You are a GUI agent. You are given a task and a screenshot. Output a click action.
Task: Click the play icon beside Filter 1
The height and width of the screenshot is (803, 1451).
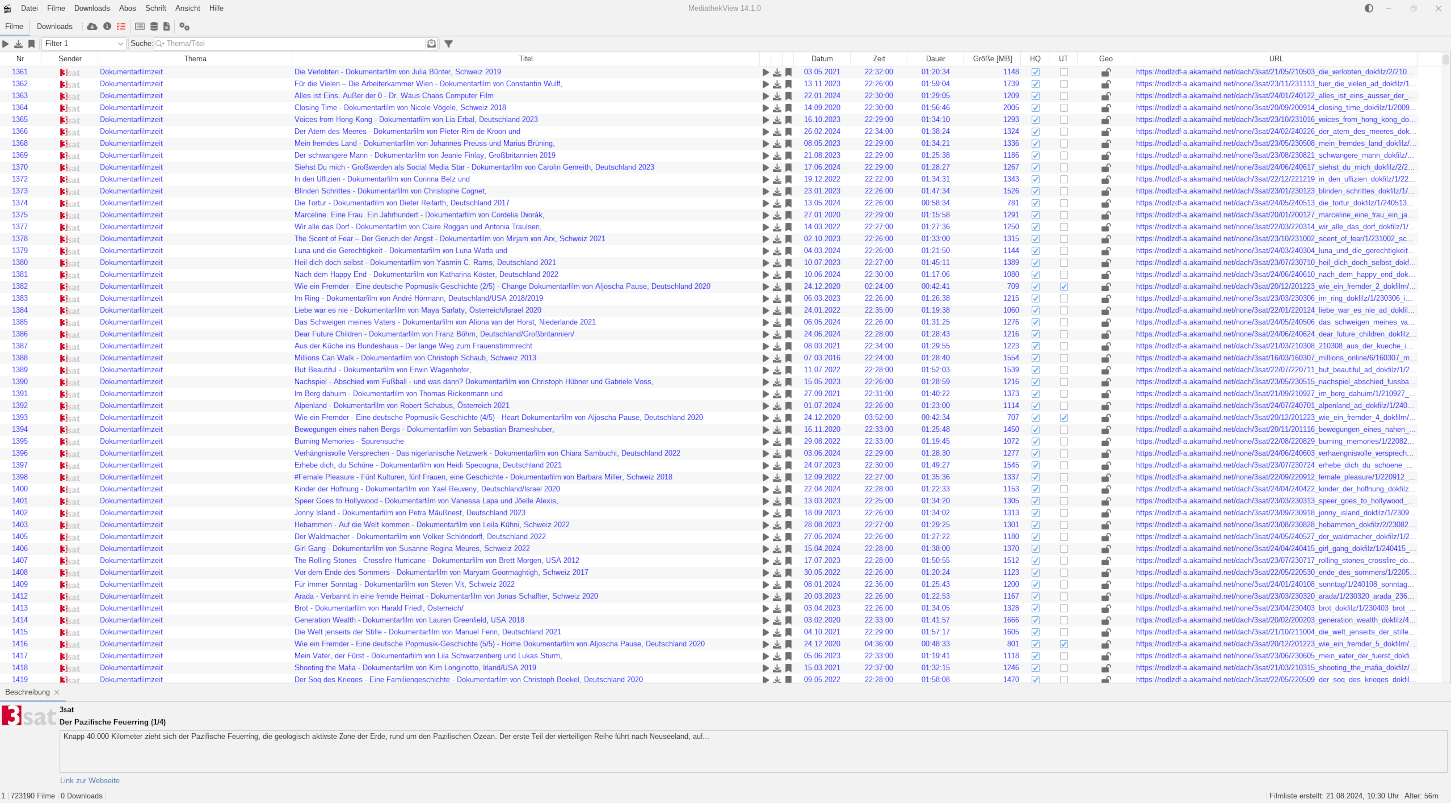click(x=6, y=44)
